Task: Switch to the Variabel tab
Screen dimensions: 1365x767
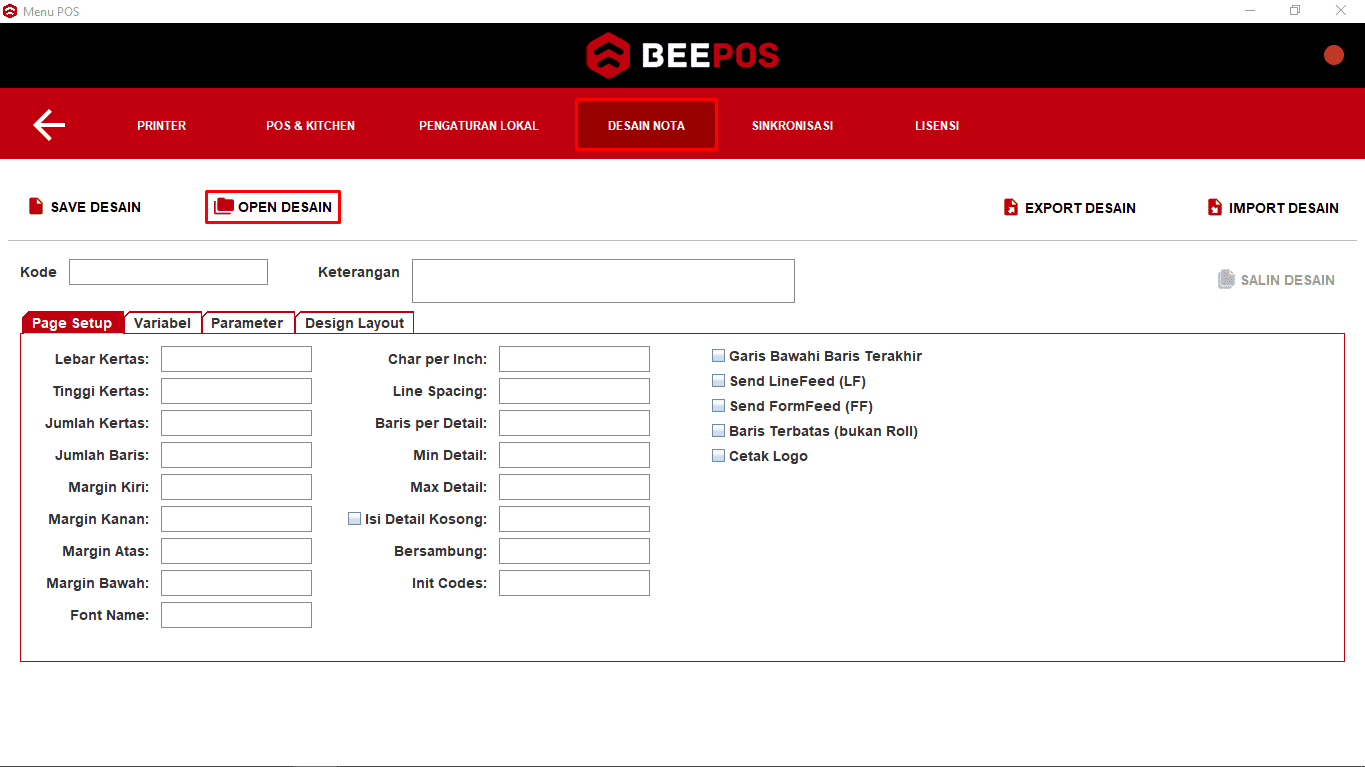Action: 162,323
